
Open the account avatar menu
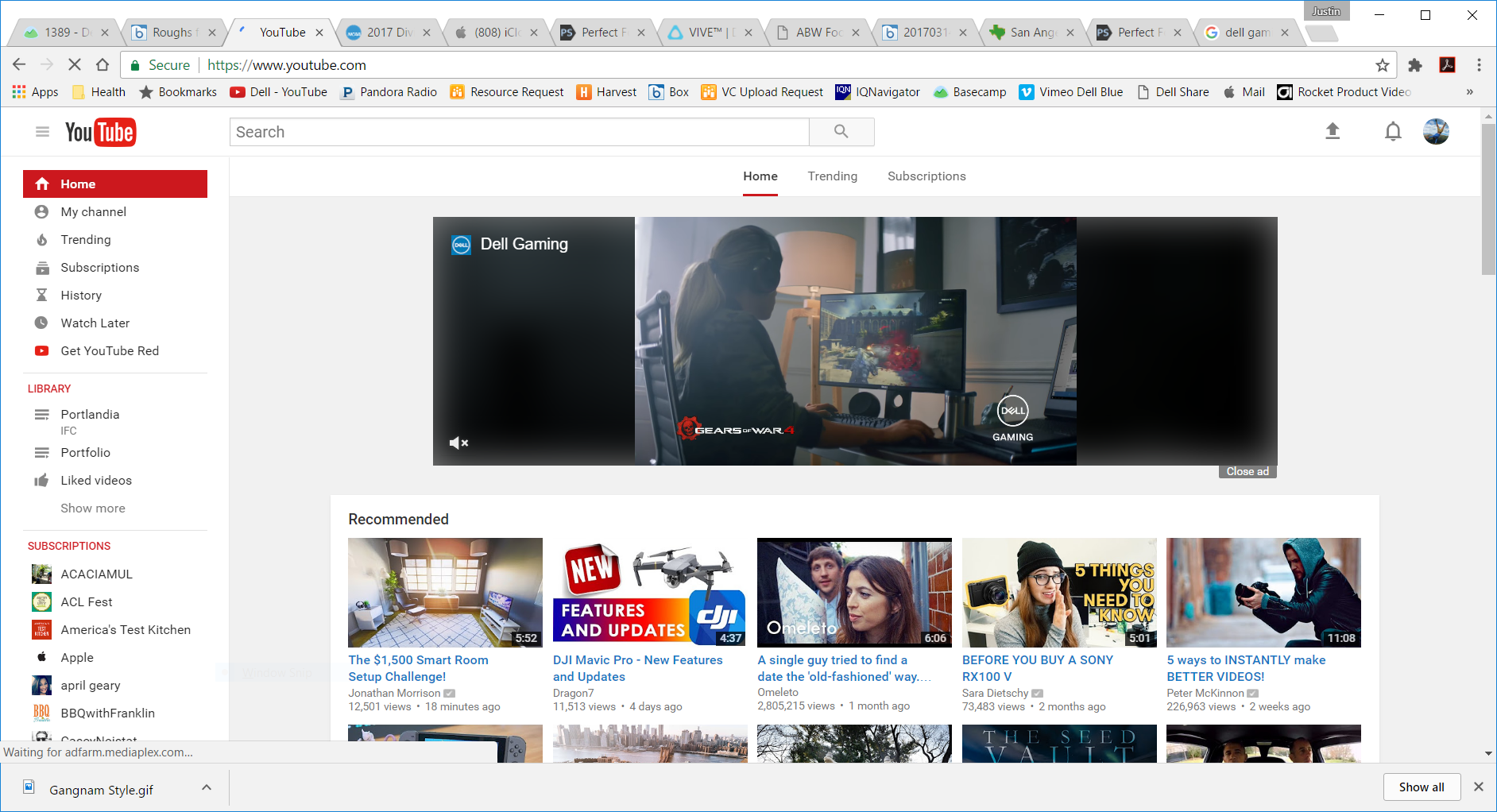tap(1436, 132)
